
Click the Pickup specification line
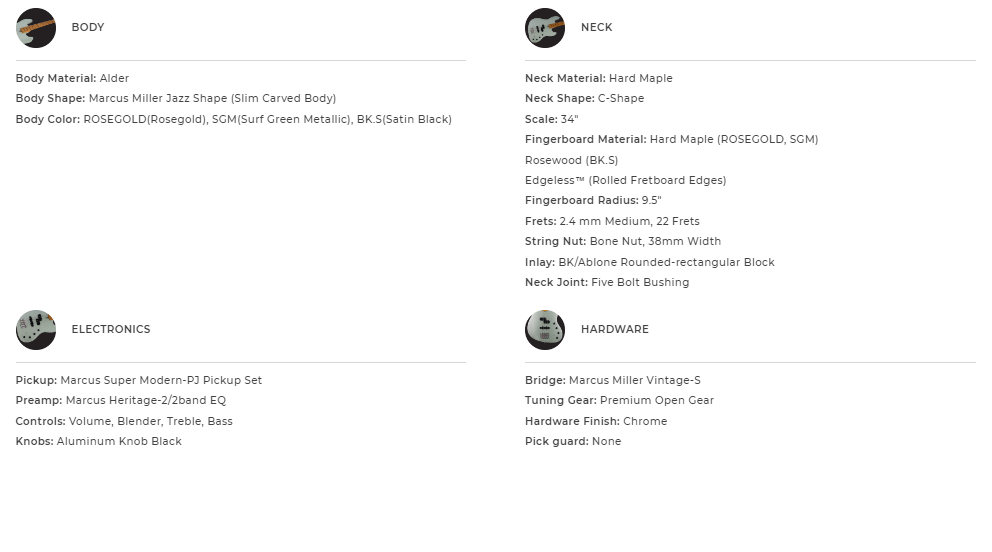click(139, 381)
